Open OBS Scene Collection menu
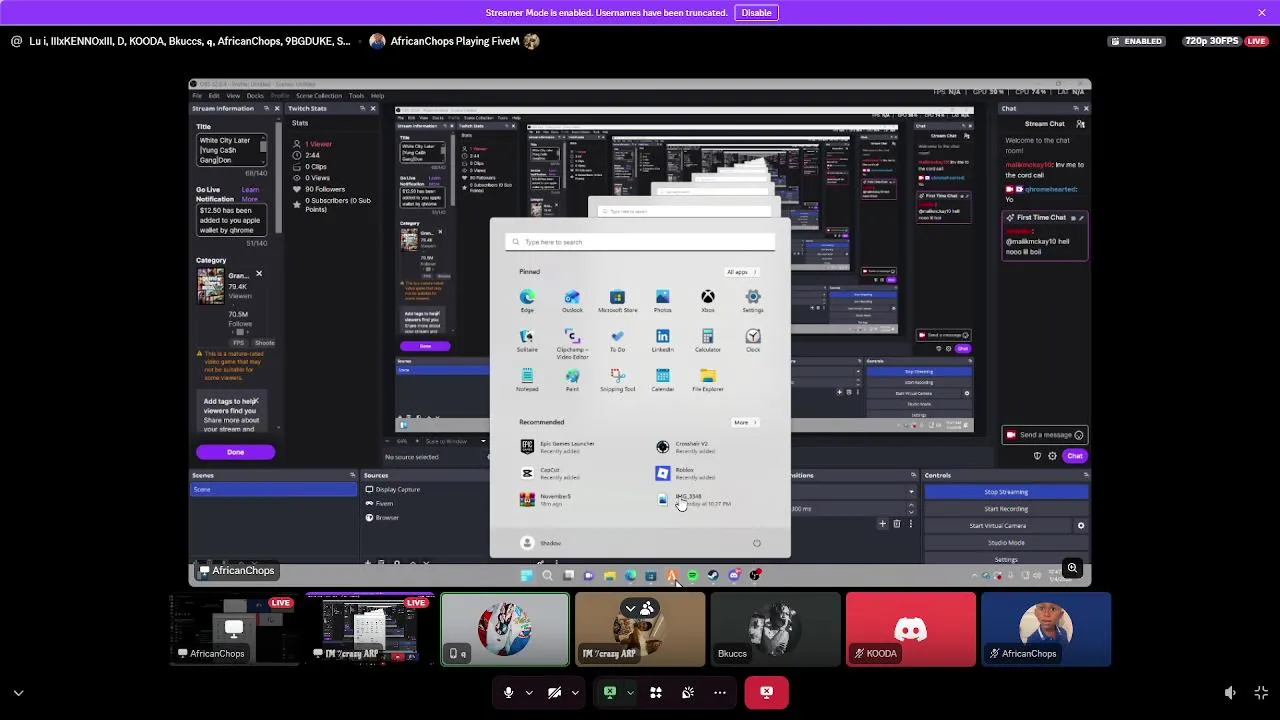Image resolution: width=1280 pixels, height=720 pixels. click(318, 96)
